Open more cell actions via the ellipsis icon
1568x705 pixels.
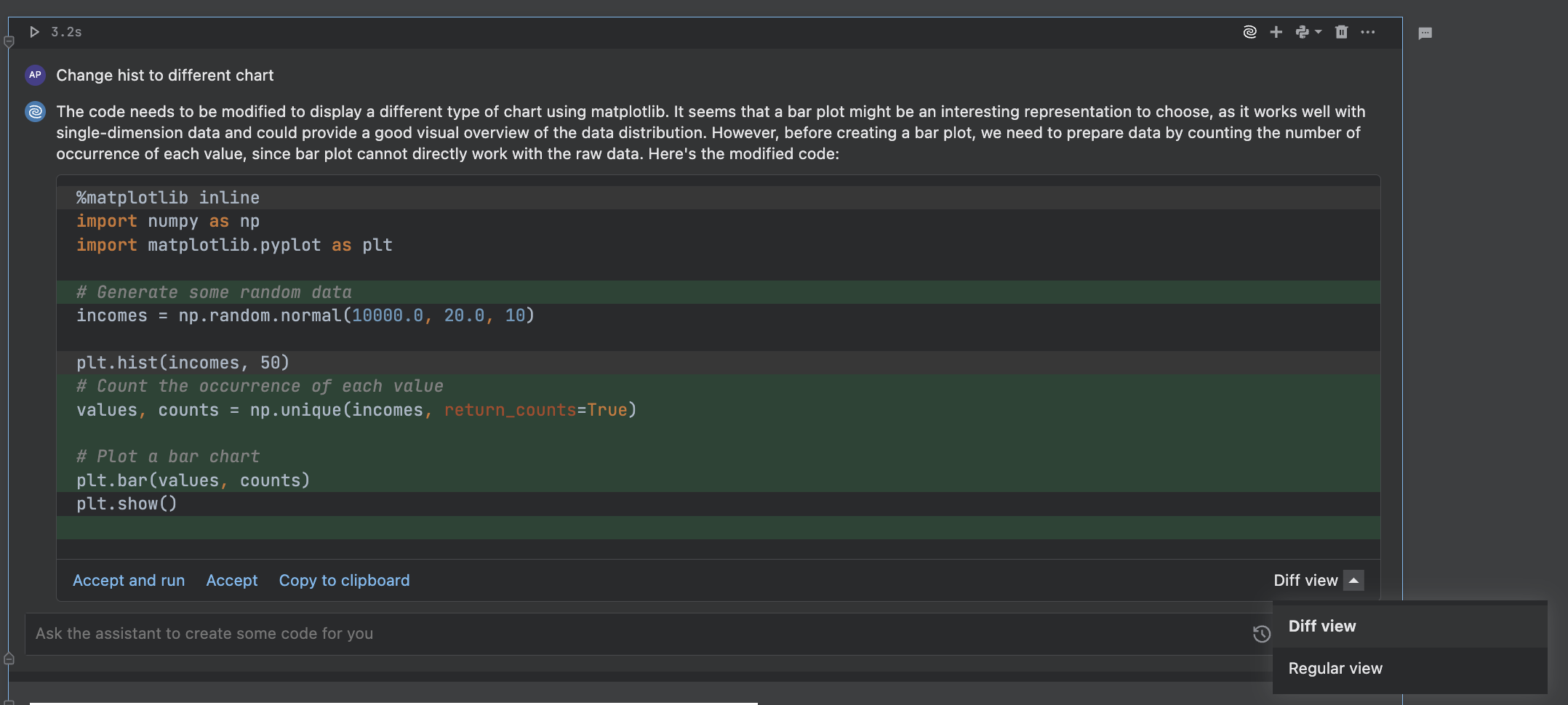[1368, 32]
